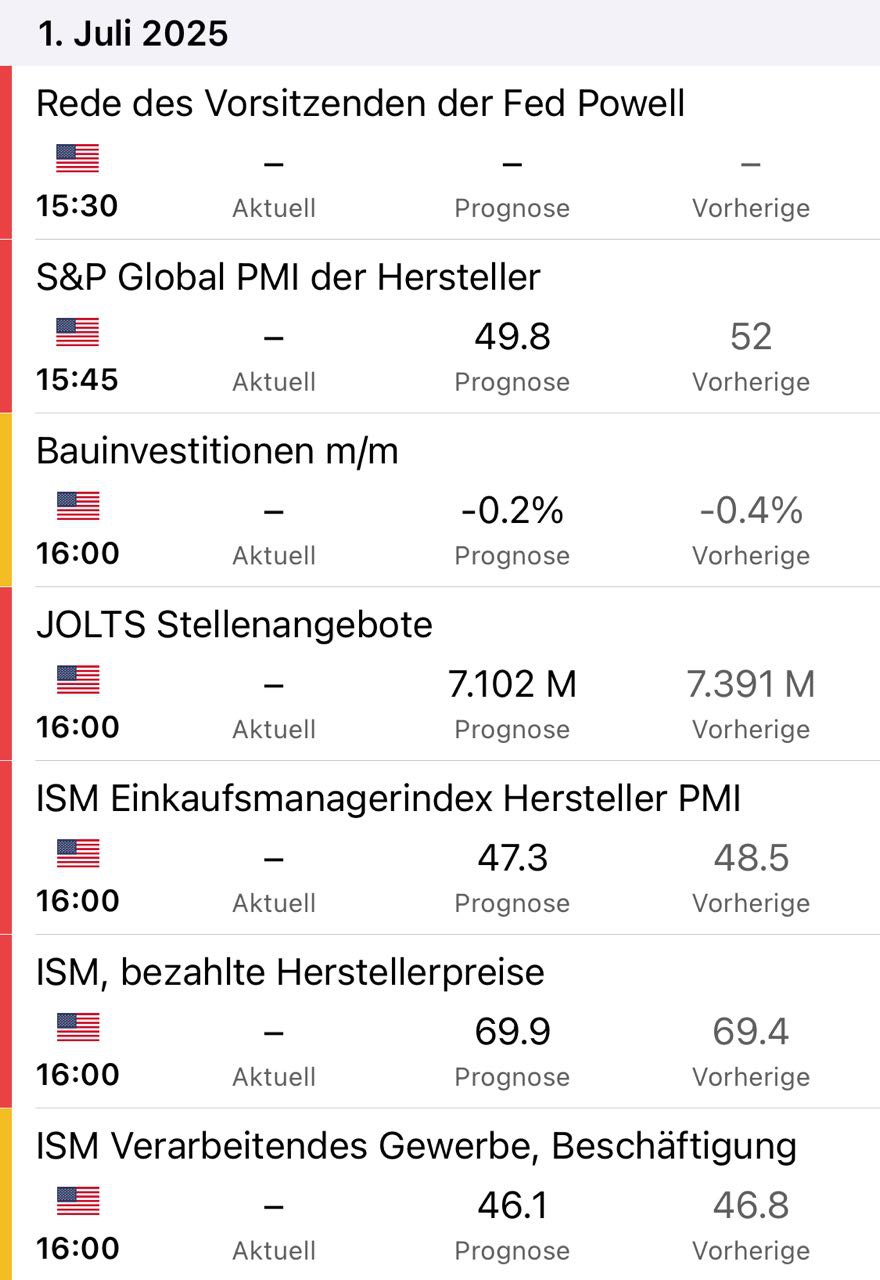Open 'ISM, bezahlte Herstellerpreise' event
Viewport: 880px width, 1280px height.
pos(290,972)
